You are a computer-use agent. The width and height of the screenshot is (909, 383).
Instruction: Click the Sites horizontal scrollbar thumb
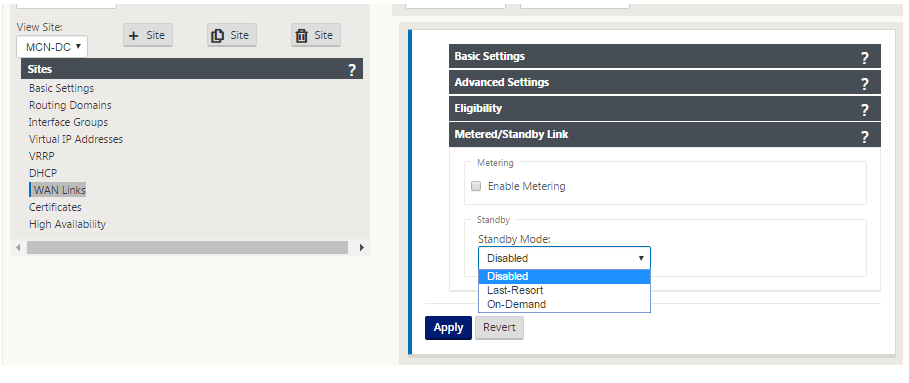pos(187,247)
